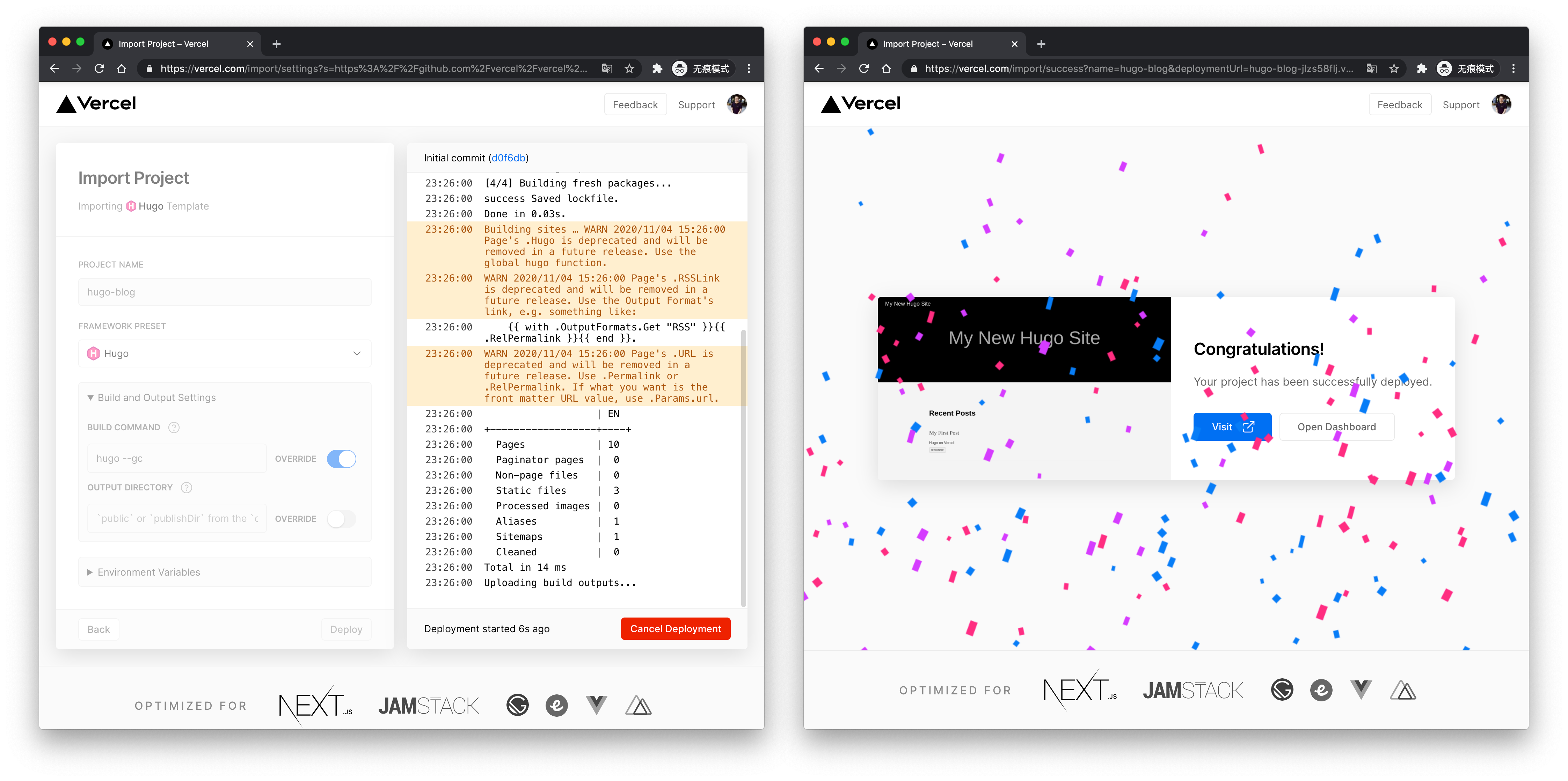This screenshot has width=1568, height=781.
Task: Go to home page in right browser window
Action: [x=886, y=69]
